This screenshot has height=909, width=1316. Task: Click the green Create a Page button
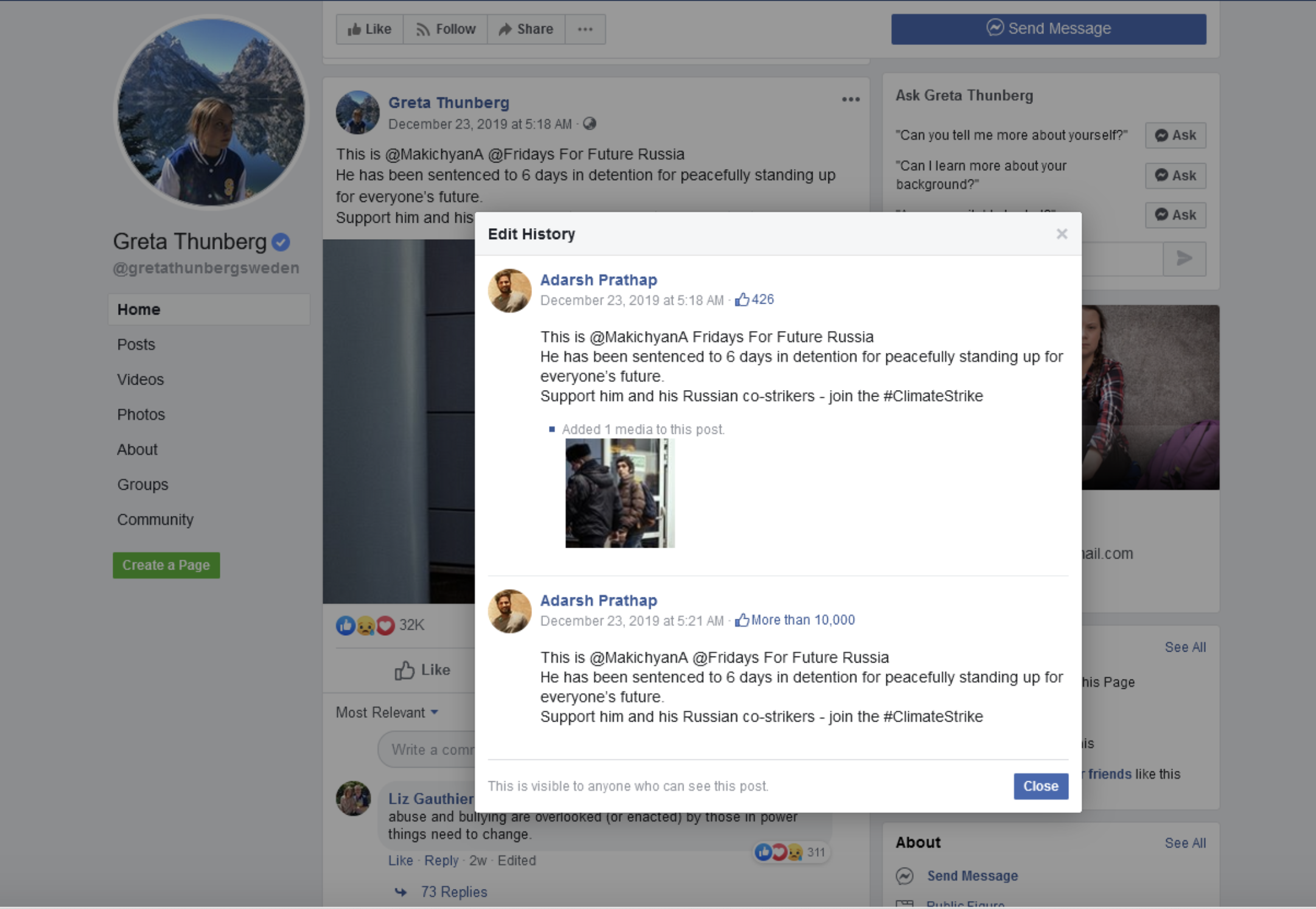point(166,565)
